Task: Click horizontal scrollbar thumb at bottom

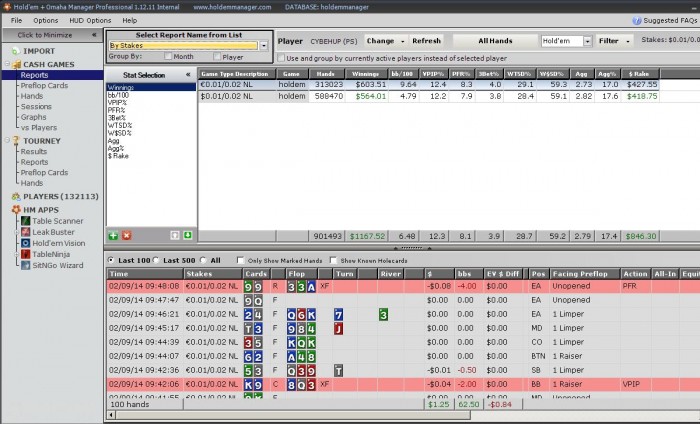Action: pyautogui.click(x=293, y=415)
